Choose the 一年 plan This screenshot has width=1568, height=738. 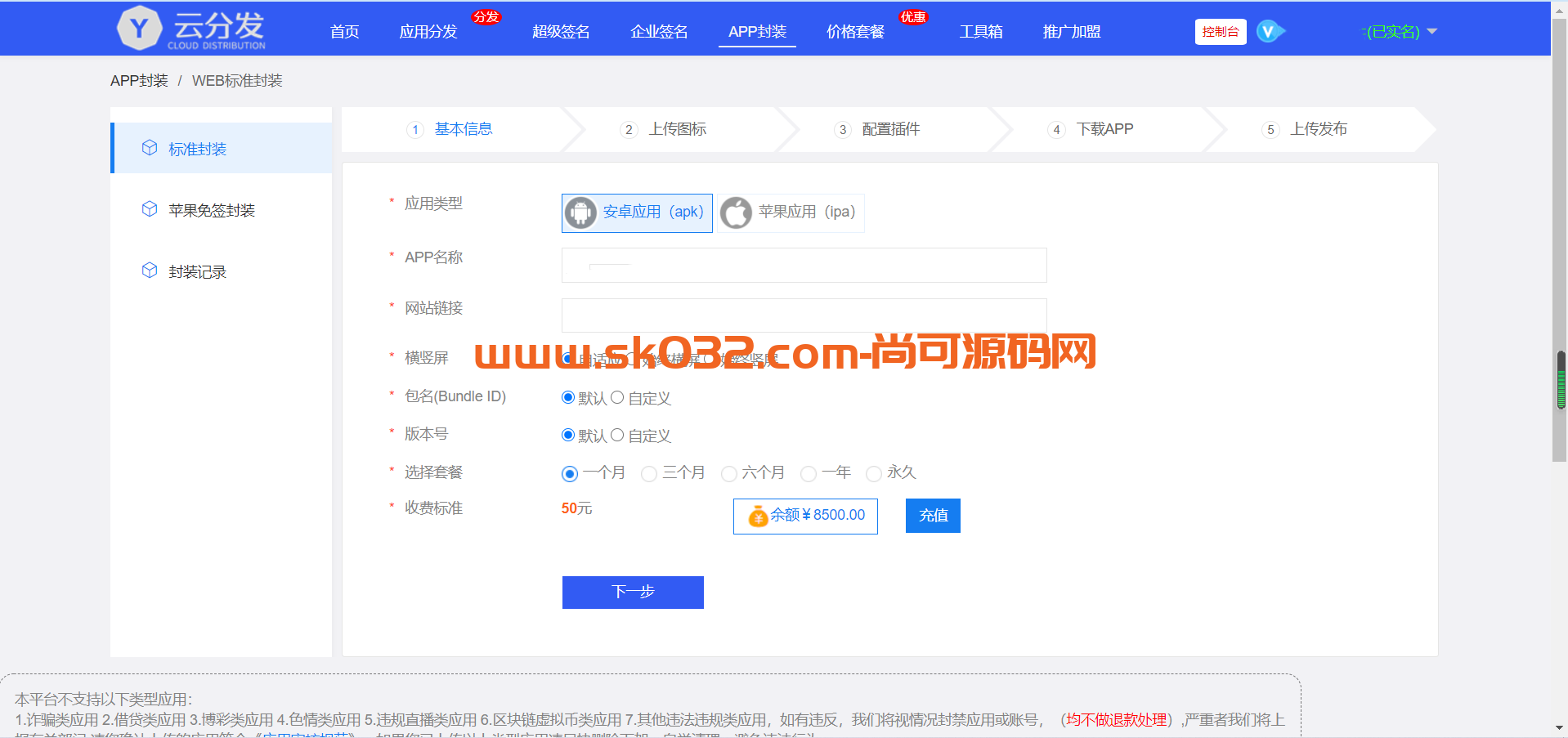pos(809,473)
